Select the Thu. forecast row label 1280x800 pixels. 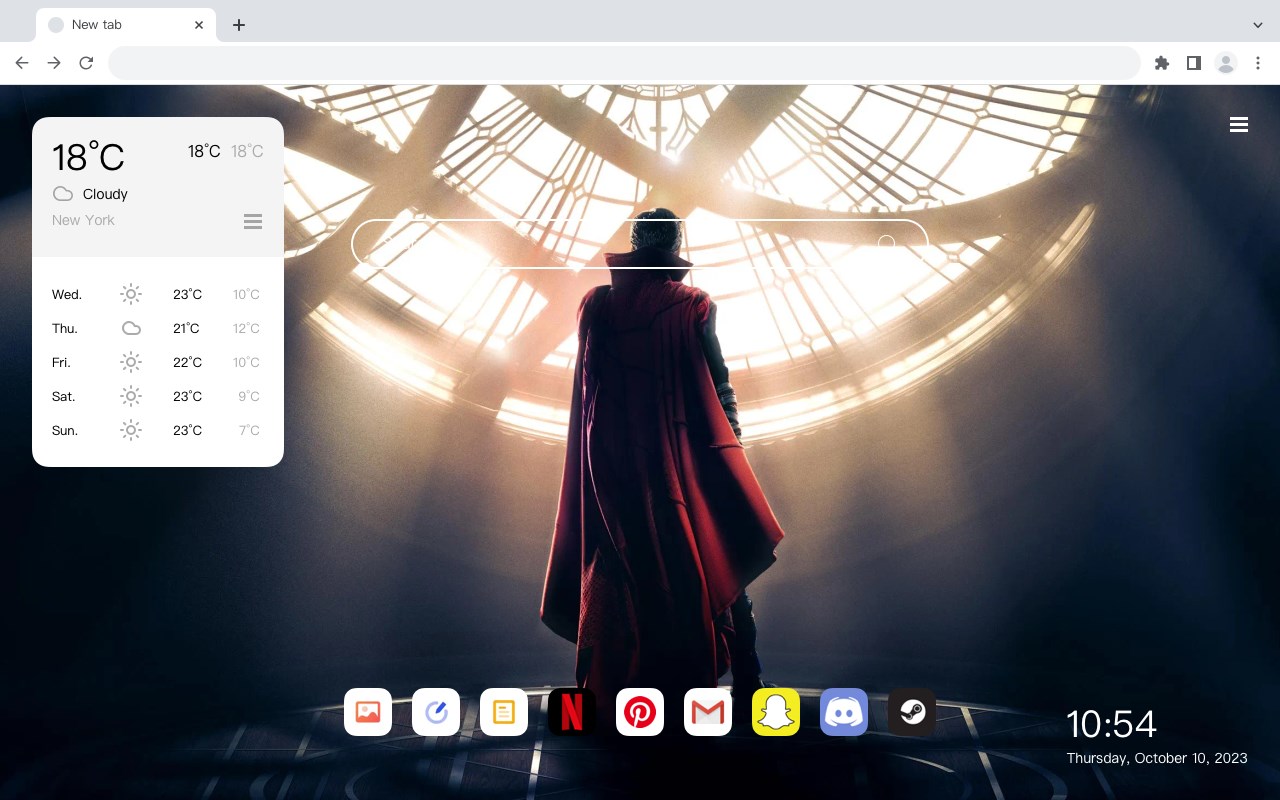pyautogui.click(x=65, y=328)
